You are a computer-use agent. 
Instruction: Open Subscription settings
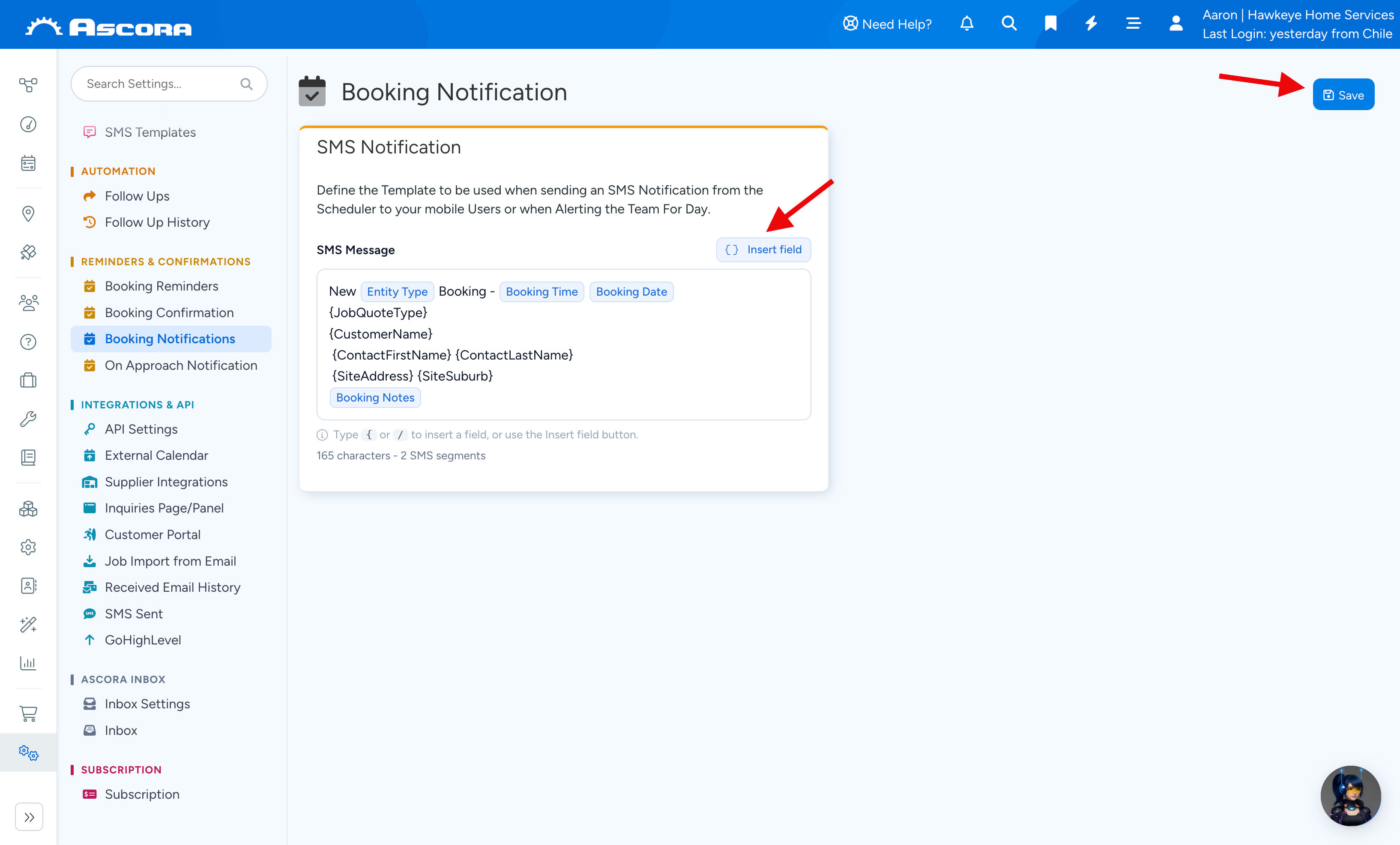coord(142,794)
